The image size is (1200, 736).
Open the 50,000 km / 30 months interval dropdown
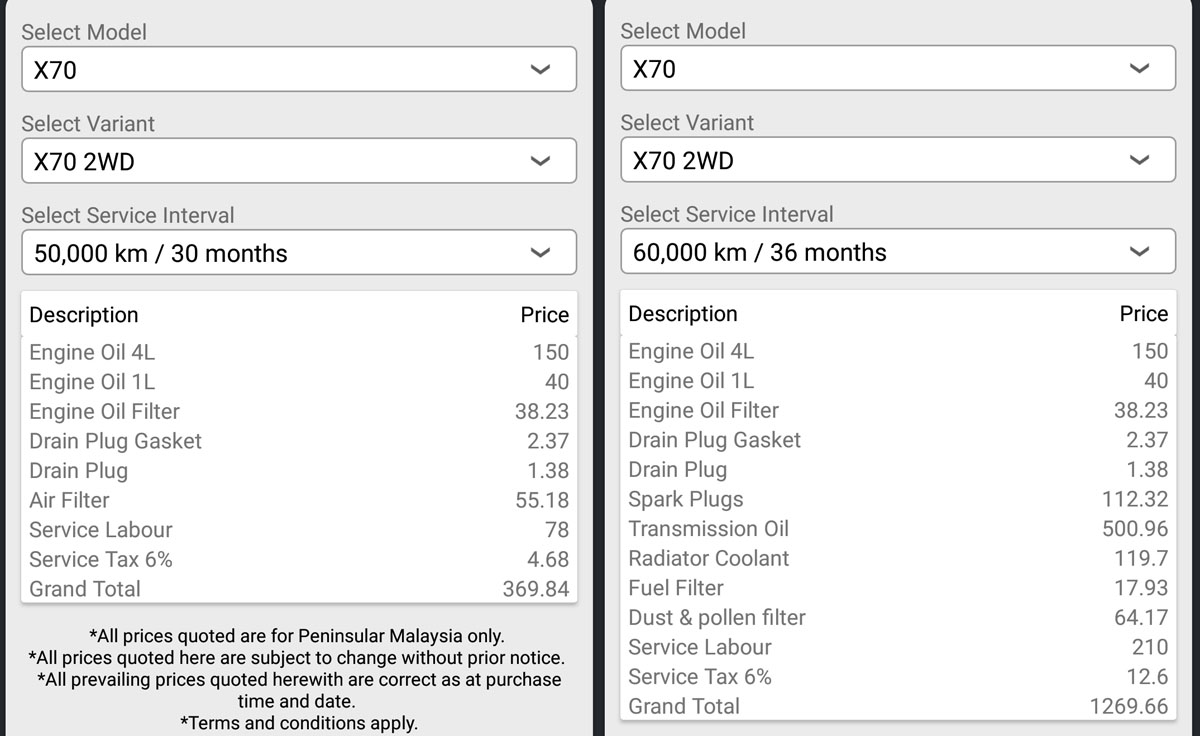[298, 253]
